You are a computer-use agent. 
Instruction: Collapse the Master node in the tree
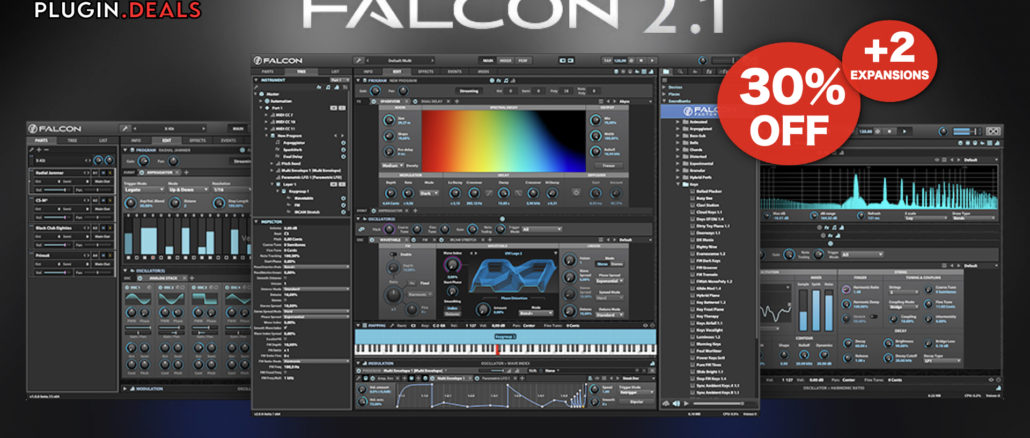click(x=258, y=93)
